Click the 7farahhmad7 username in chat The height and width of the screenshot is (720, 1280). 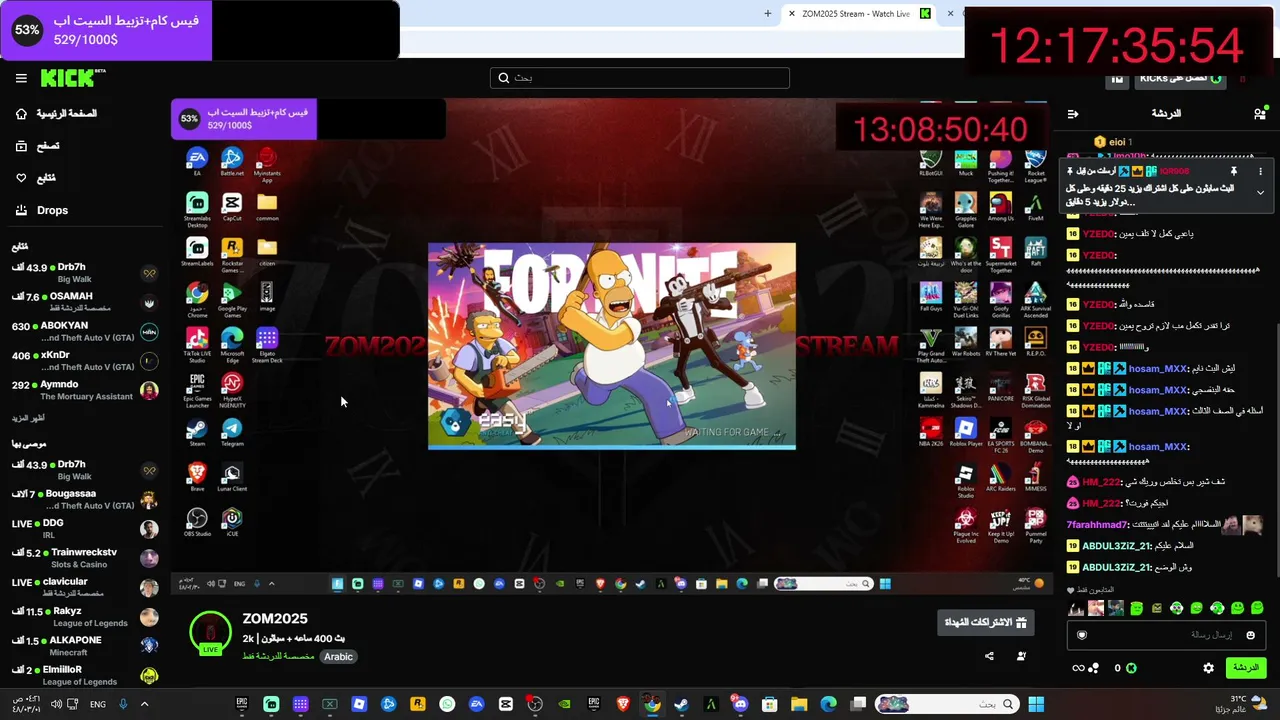[1097, 525]
